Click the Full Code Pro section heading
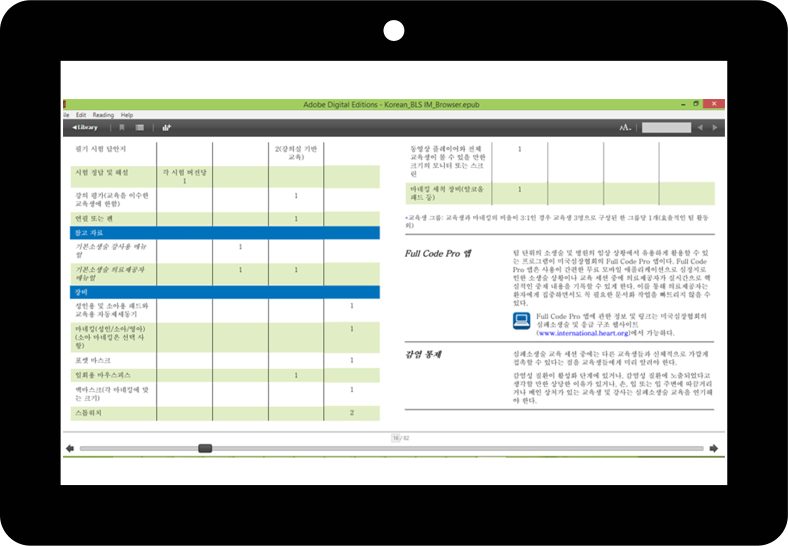The height and width of the screenshot is (546, 788). 438,253
